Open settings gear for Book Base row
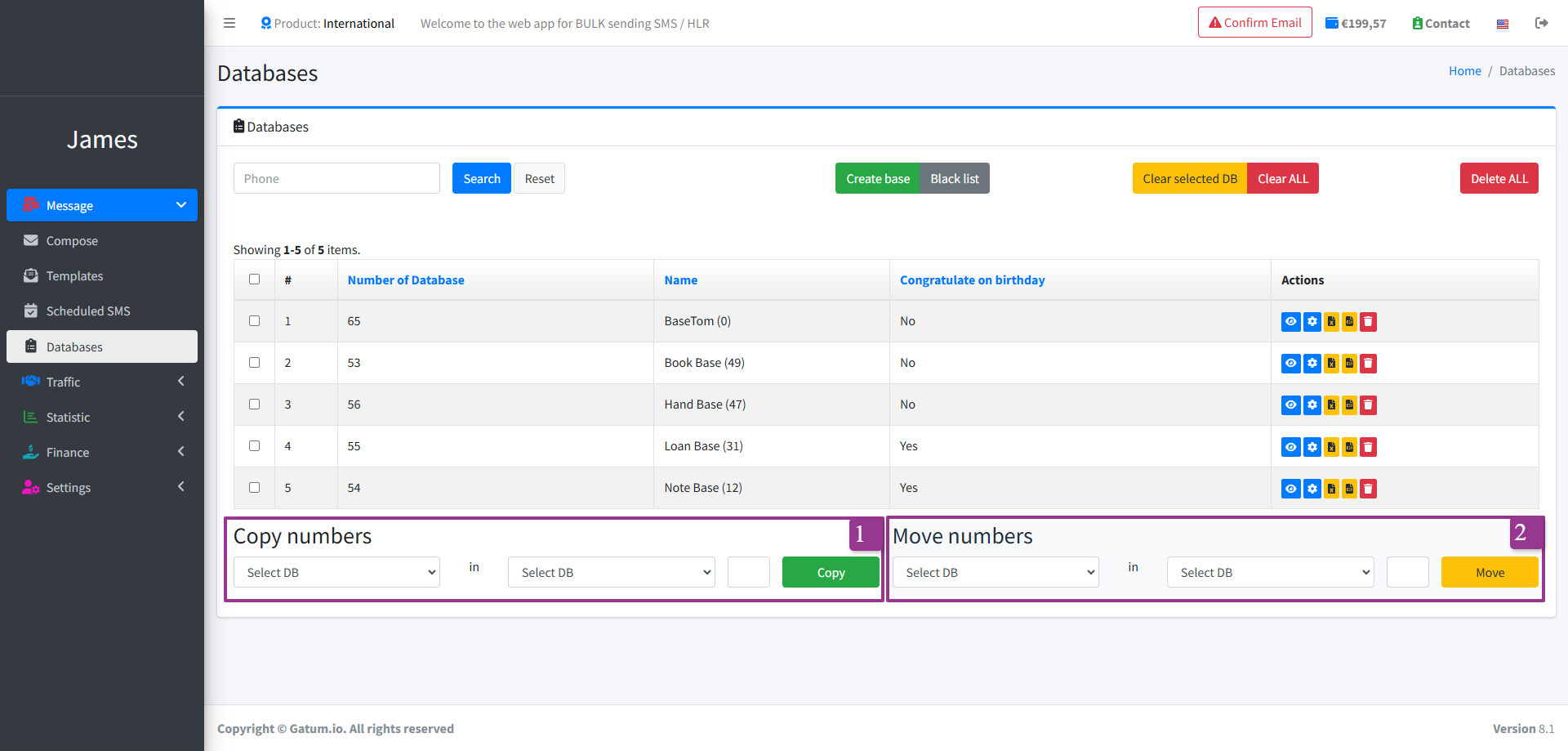The image size is (1568, 751). pyautogui.click(x=1312, y=363)
